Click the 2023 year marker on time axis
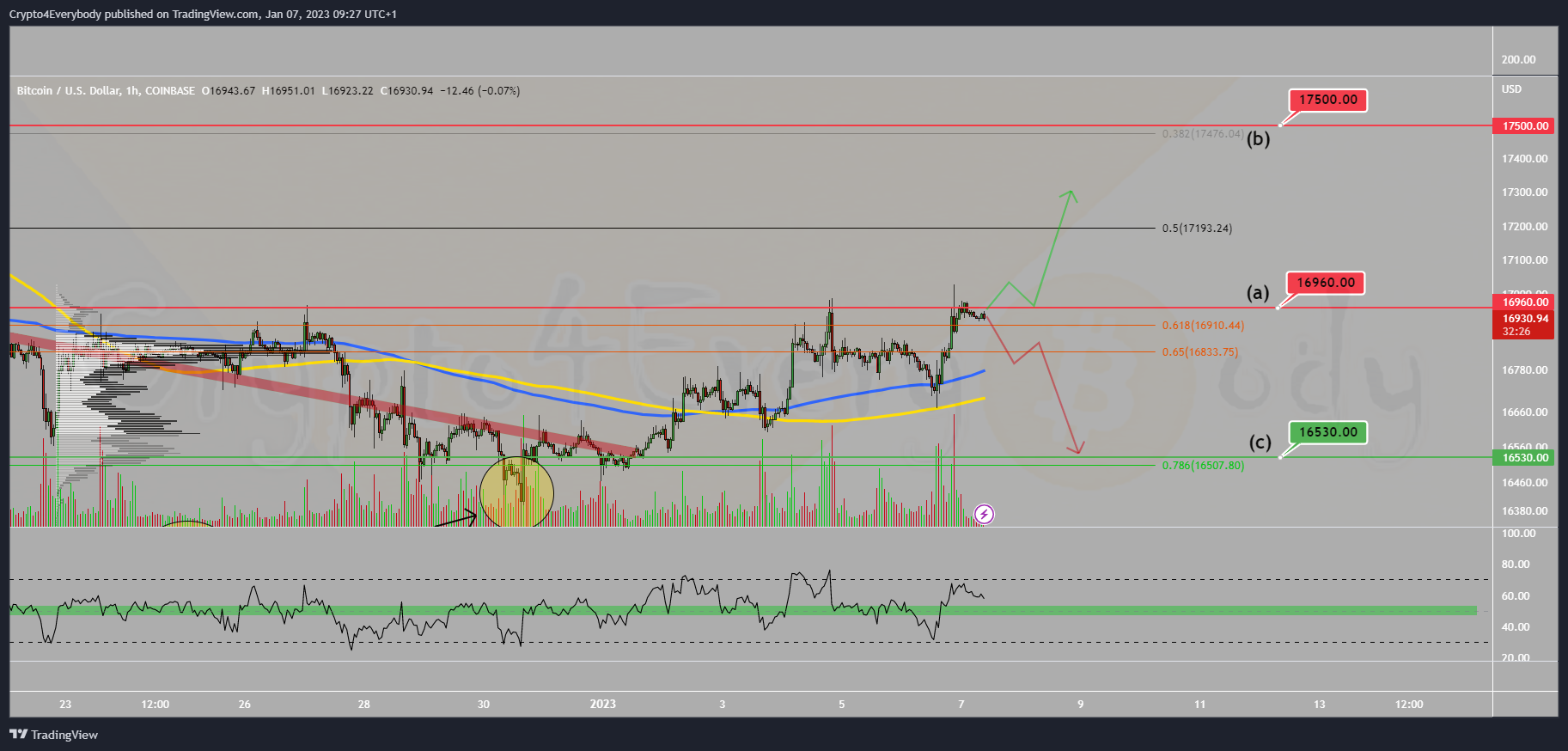 tap(603, 705)
